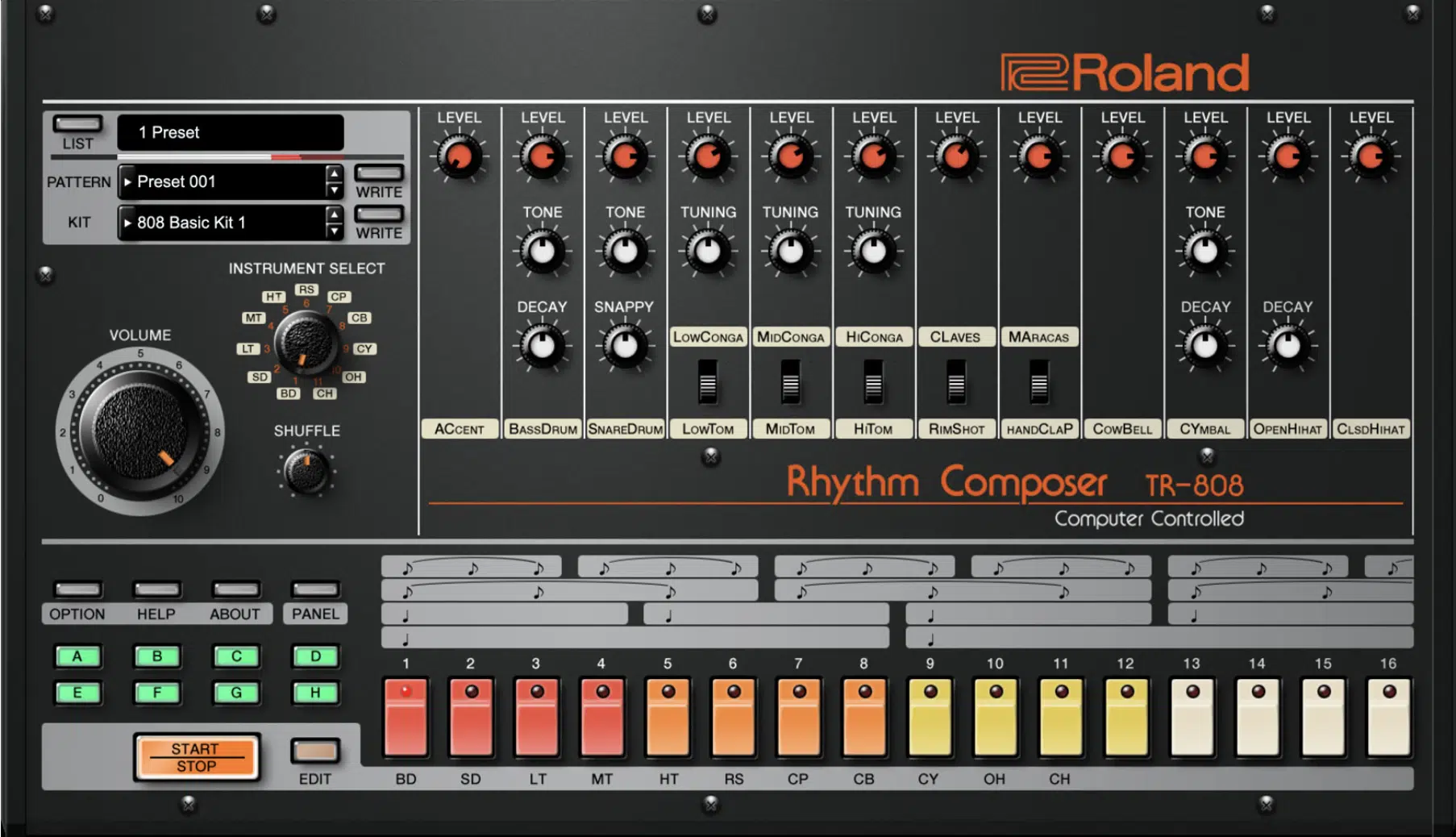Click the Low Tom tuning knob
Viewport: 1456px width, 837px height.
709,251
